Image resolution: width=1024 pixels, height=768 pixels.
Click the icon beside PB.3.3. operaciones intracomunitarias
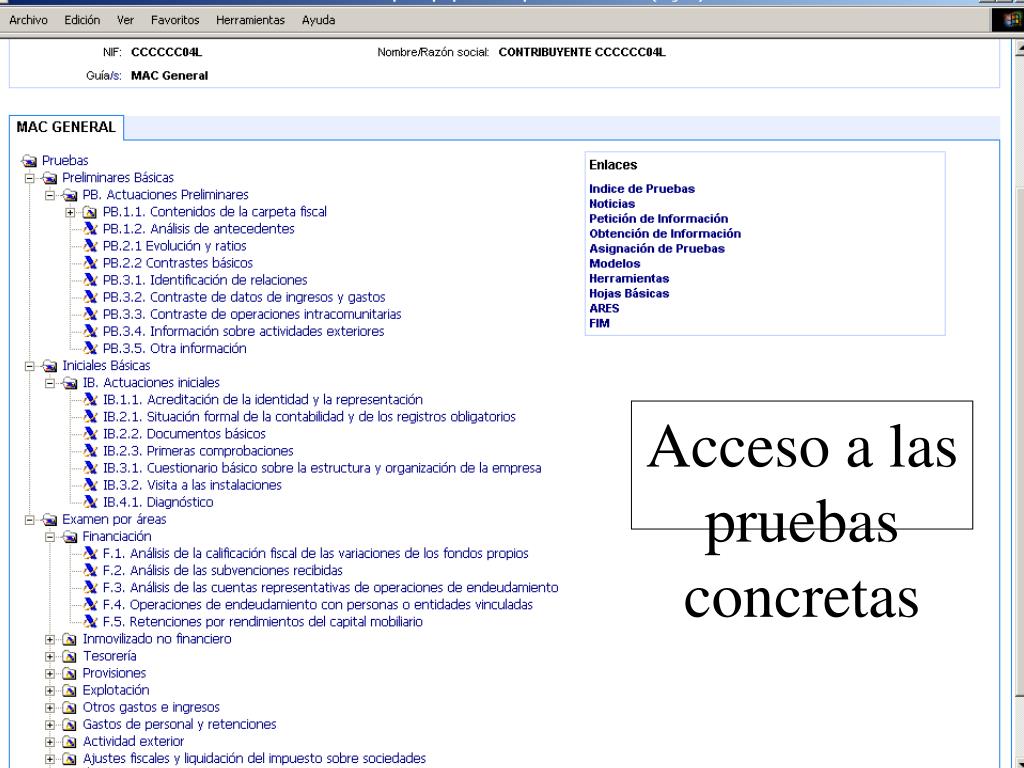pyautogui.click(x=91, y=314)
